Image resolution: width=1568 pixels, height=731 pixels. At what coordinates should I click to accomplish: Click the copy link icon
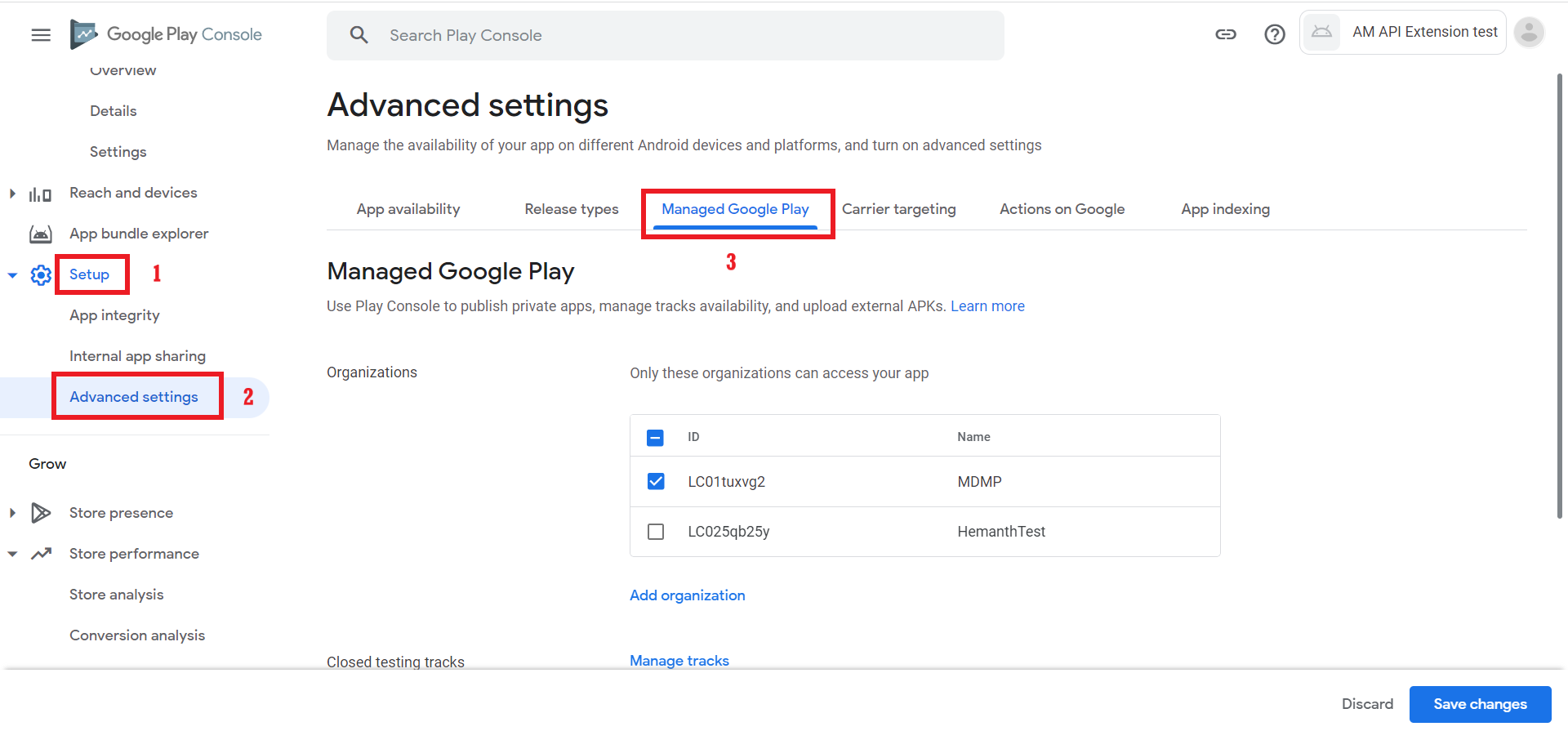click(x=1225, y=34)
